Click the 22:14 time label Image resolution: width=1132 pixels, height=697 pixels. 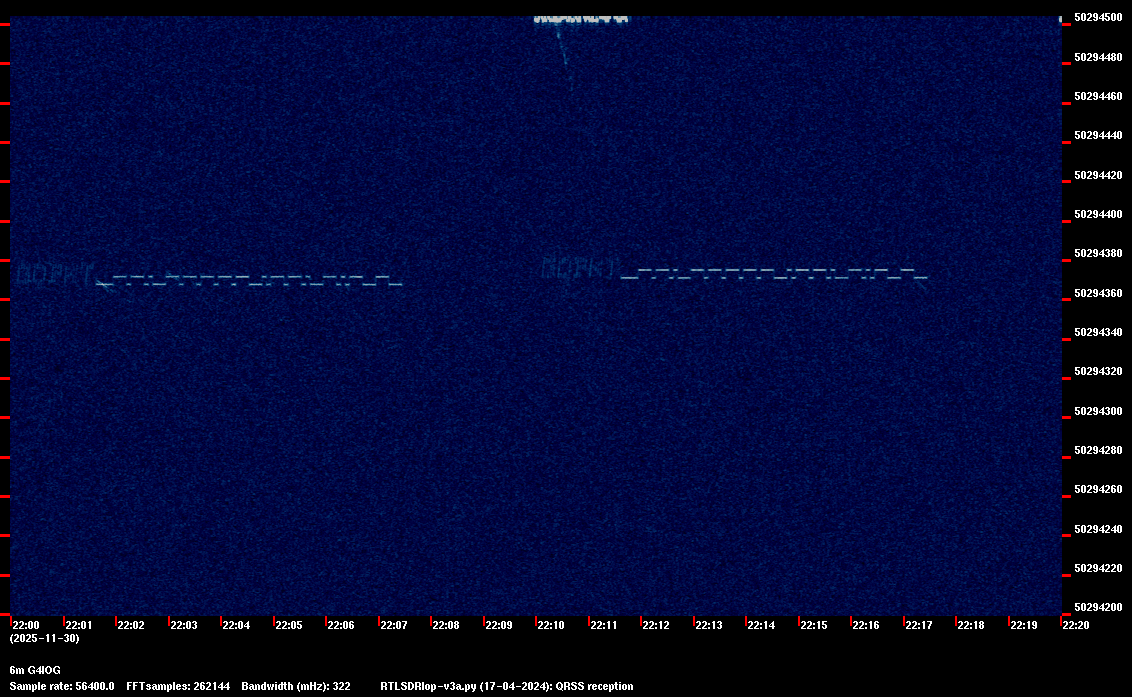pos(761,625)
